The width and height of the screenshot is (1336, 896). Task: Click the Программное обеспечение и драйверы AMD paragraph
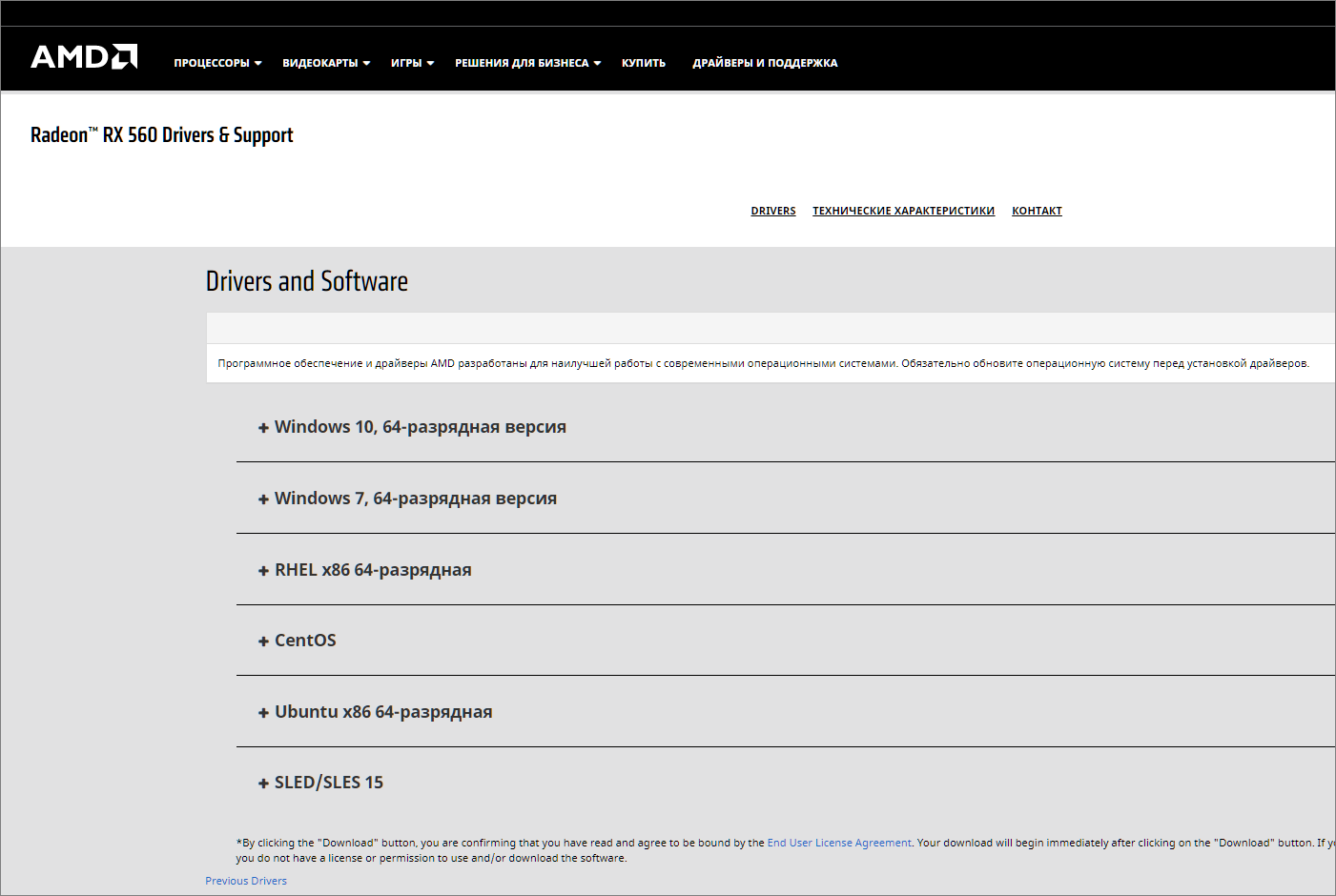(763, 363)
